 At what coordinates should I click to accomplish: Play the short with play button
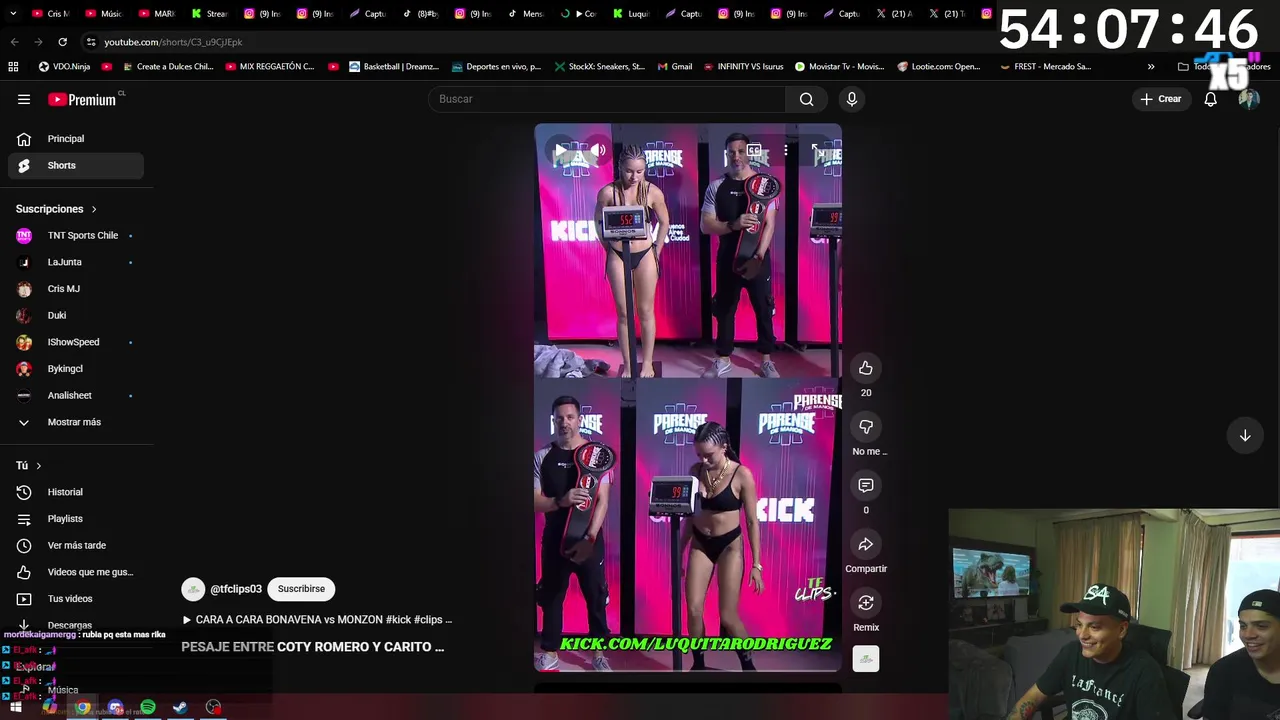561,151
